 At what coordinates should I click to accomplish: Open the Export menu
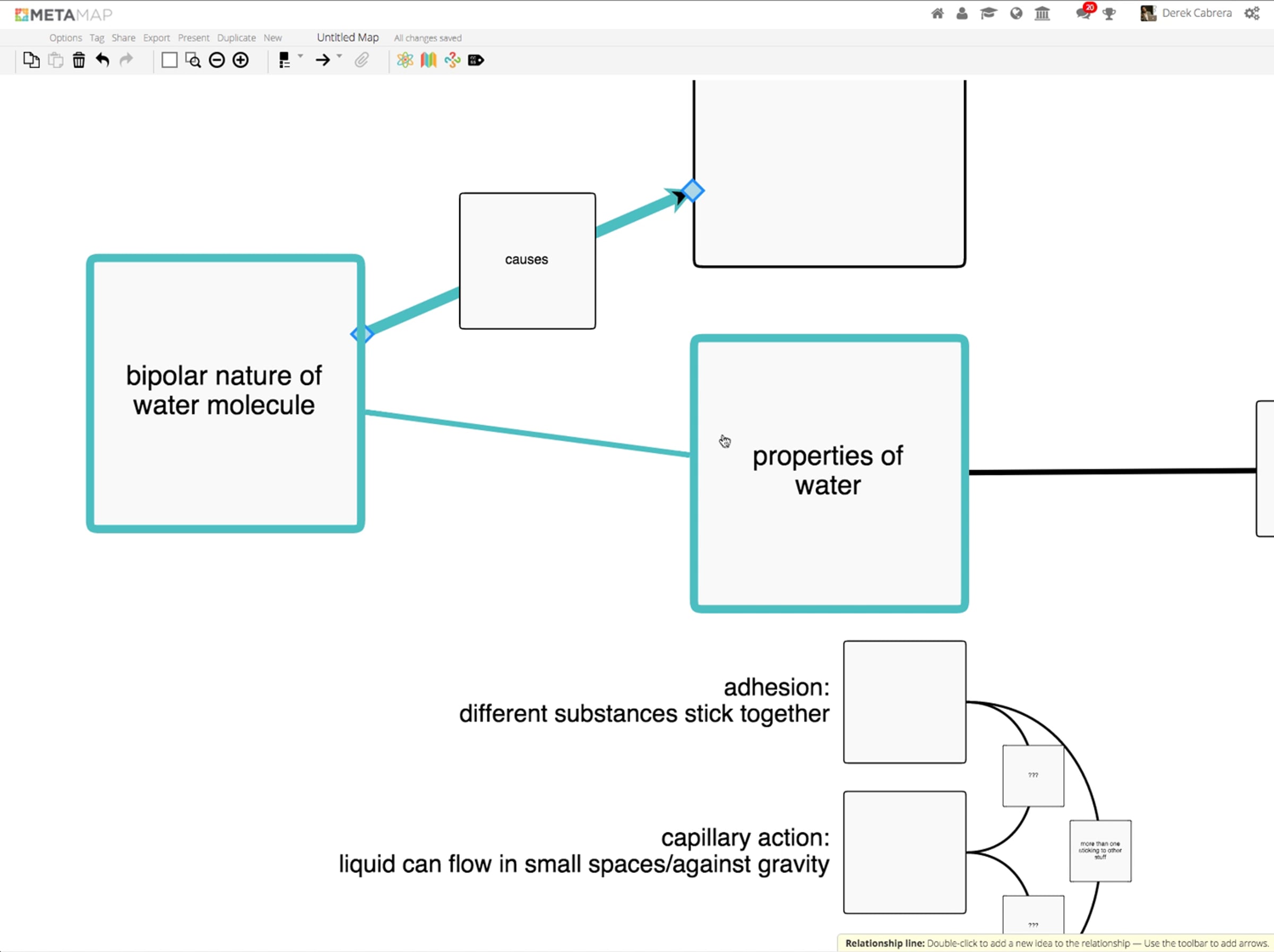pos(156,38)
